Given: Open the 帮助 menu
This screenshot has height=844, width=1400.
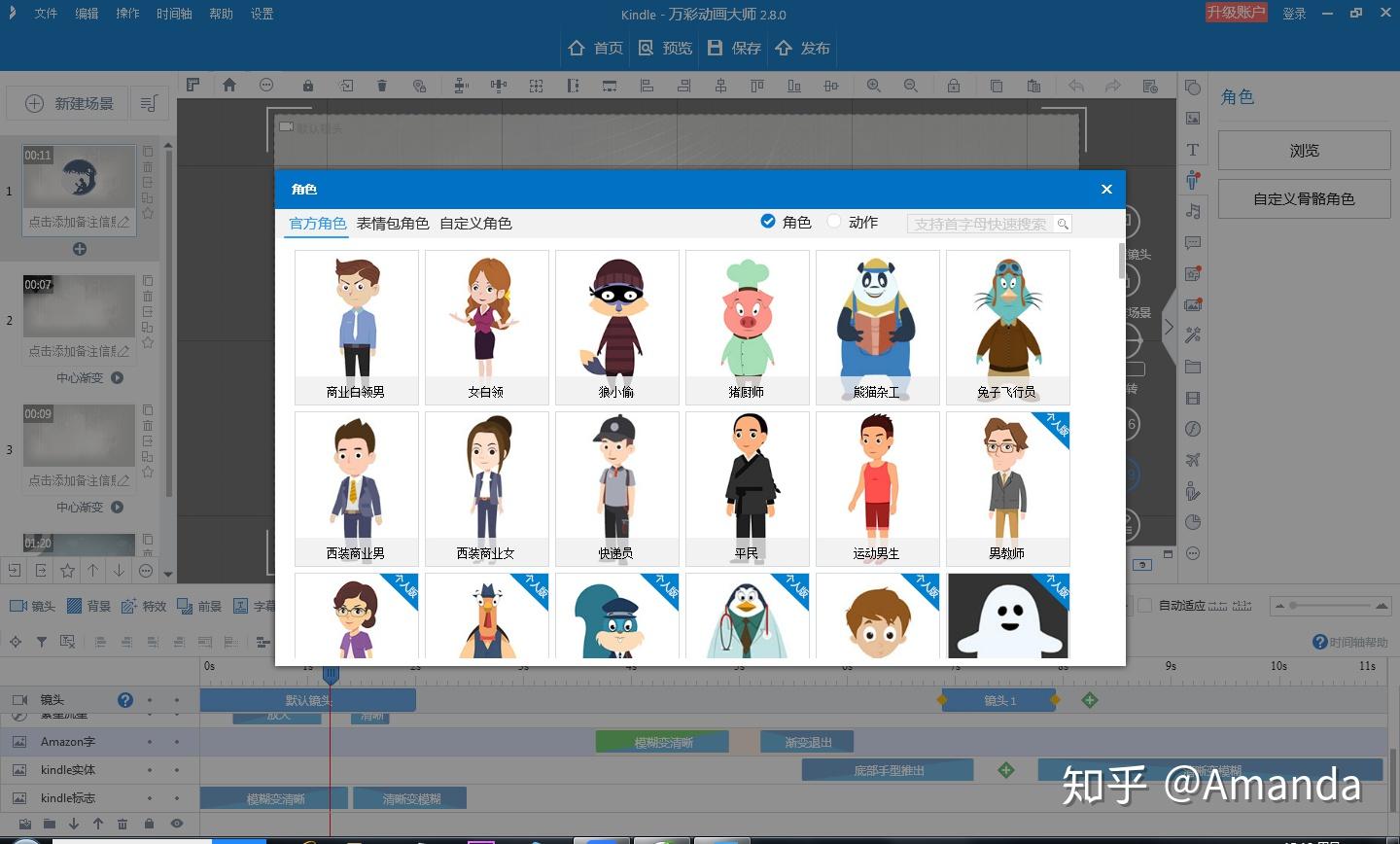Looking at the screenshot, I should 221,14.
